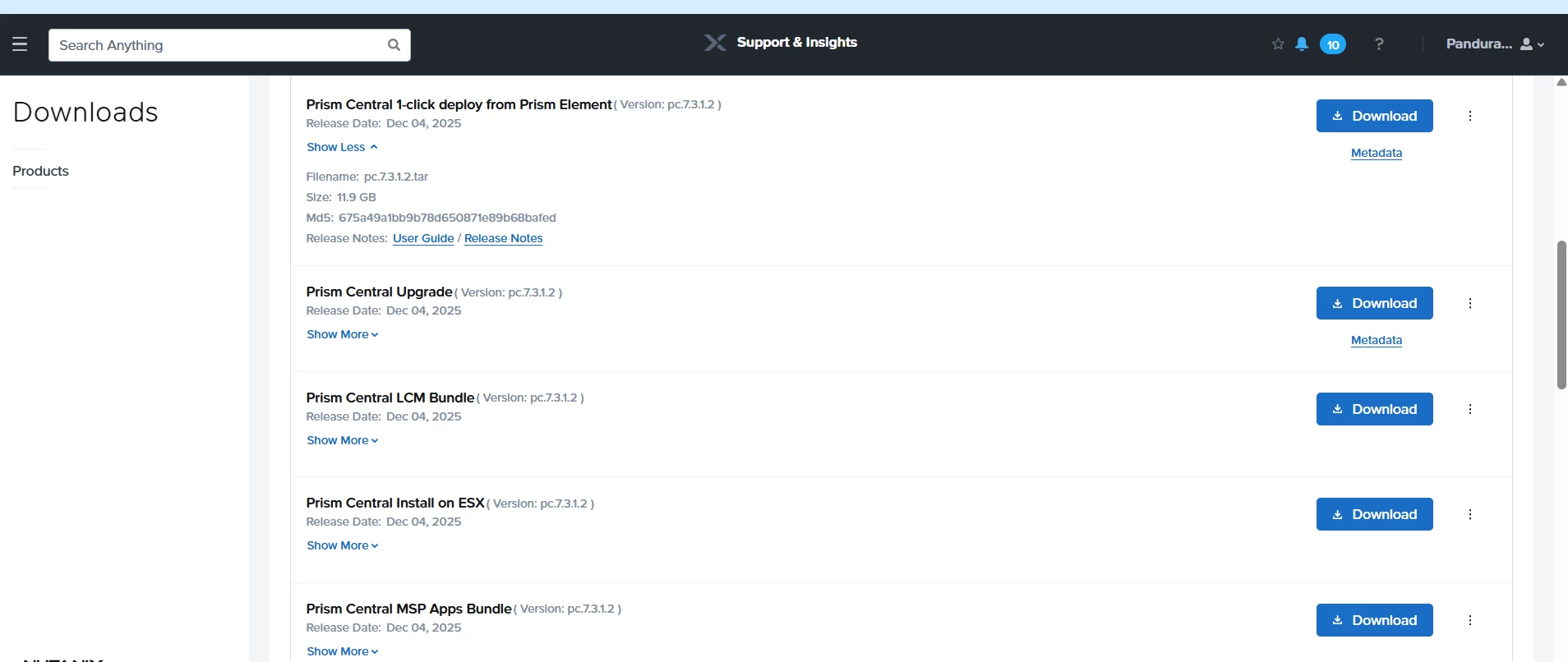The height and width of the screenshot is (662, 1568).
Task: Collapse details with Show Less
Action: [x=342, y=147]
